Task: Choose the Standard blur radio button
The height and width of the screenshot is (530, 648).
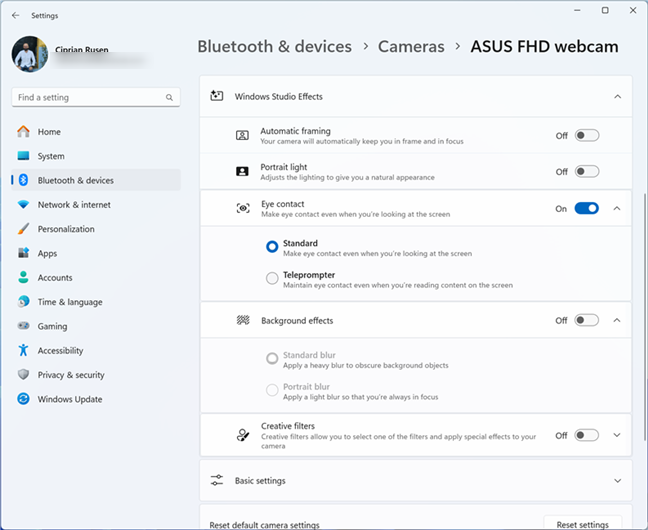Action: [x=272, y=358]
